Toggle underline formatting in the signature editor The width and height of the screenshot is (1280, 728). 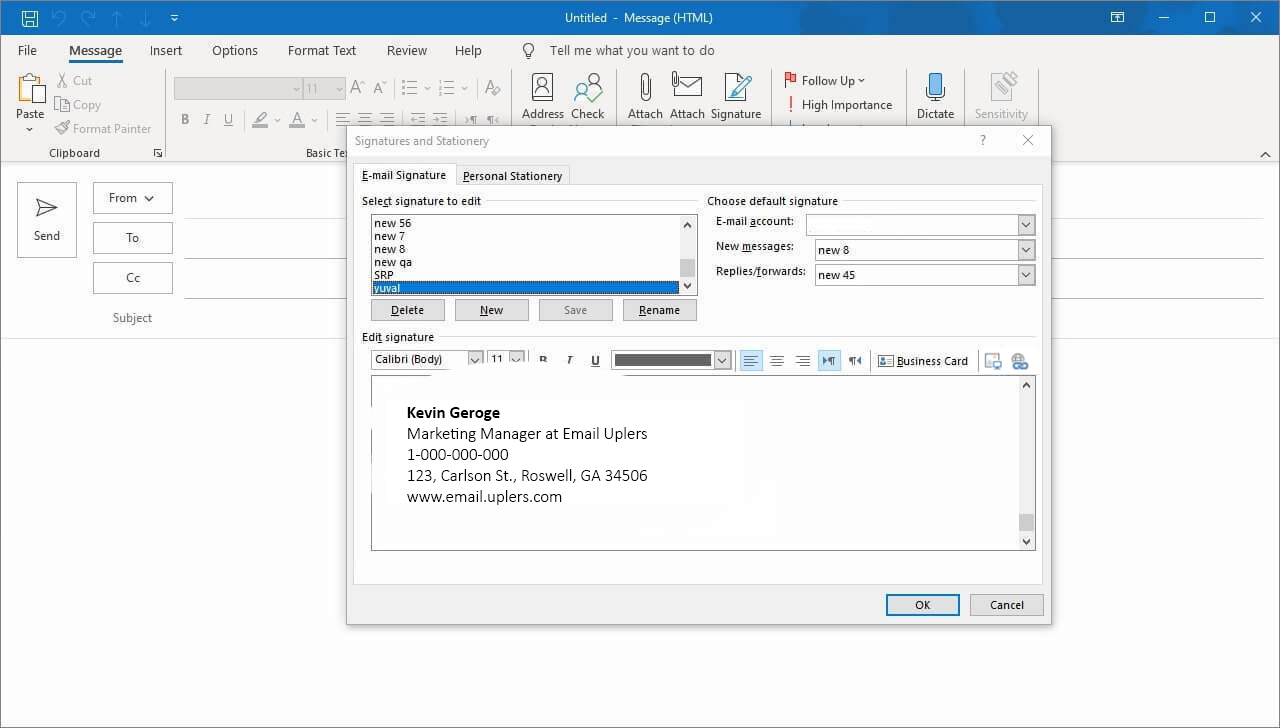(x=595, y=360)
